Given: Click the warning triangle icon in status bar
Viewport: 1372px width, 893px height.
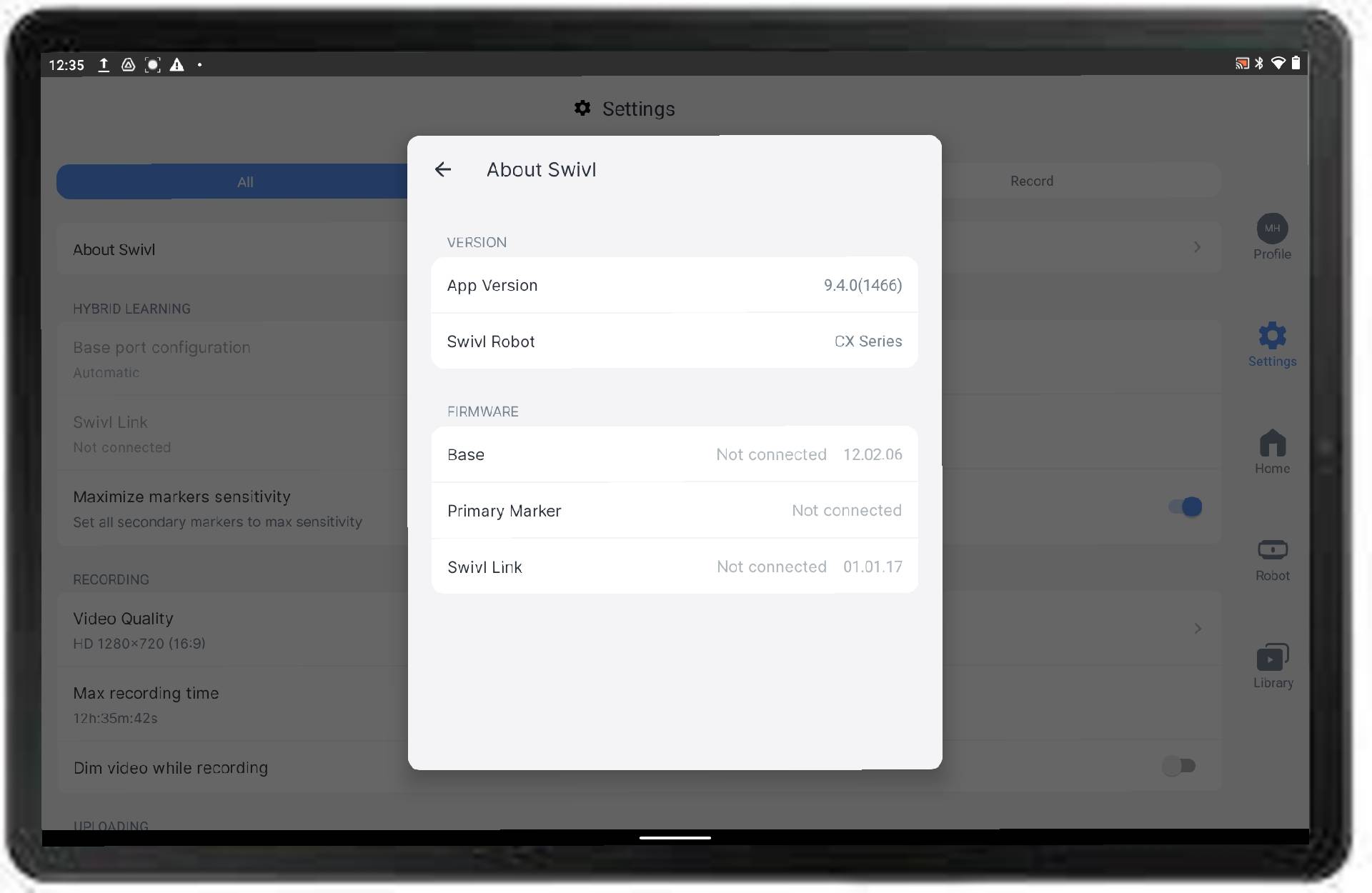Looking at the screenshot, I should (x=176, y=63).
